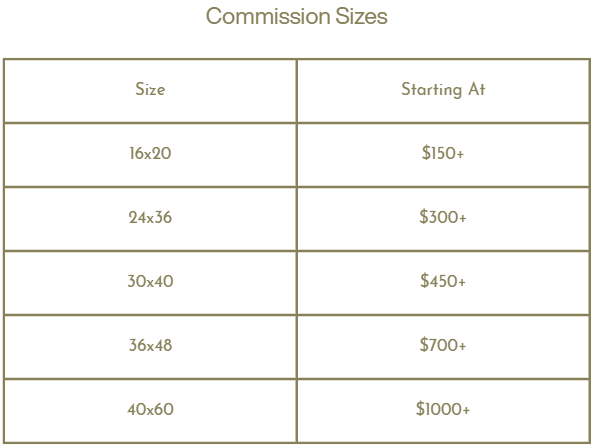Click the x in 40x60
Image resolution: width=597 pixels, height=448 pixels.
tap(150, 410)
